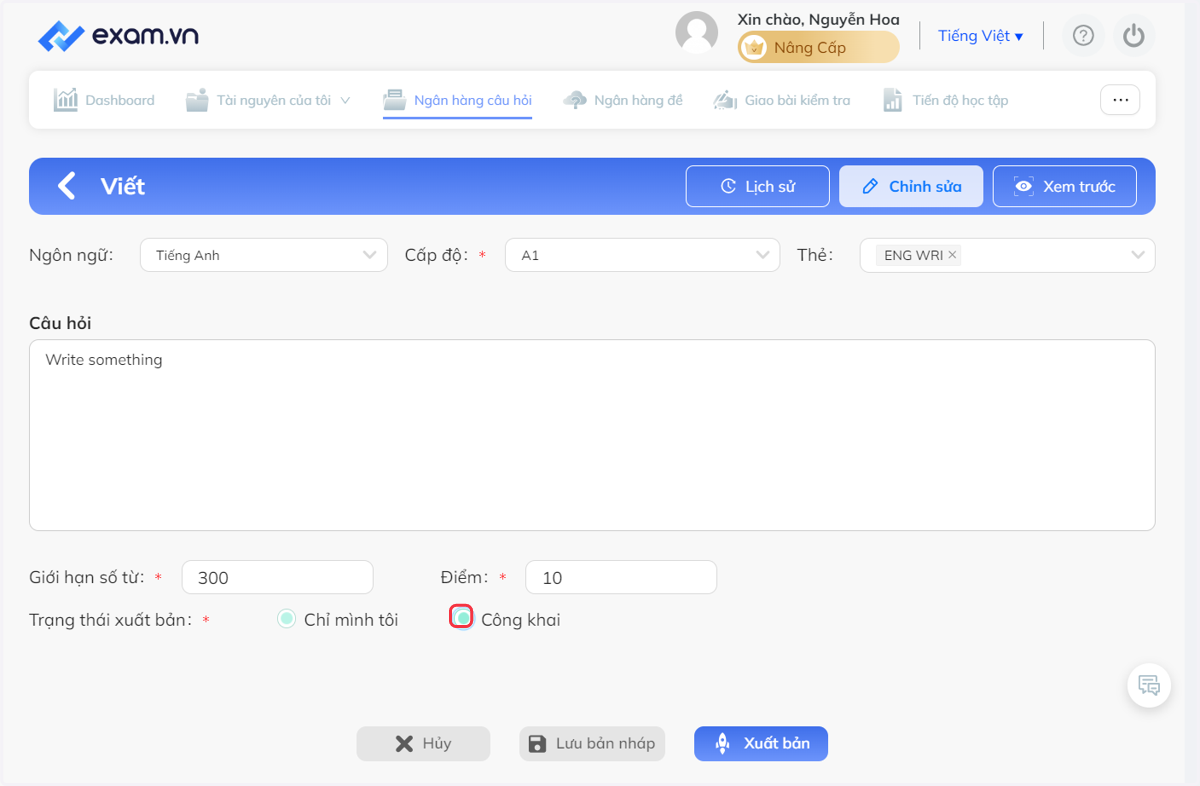Click the Xuất bản publish button
1200x786 pixels.
point(761,743)
